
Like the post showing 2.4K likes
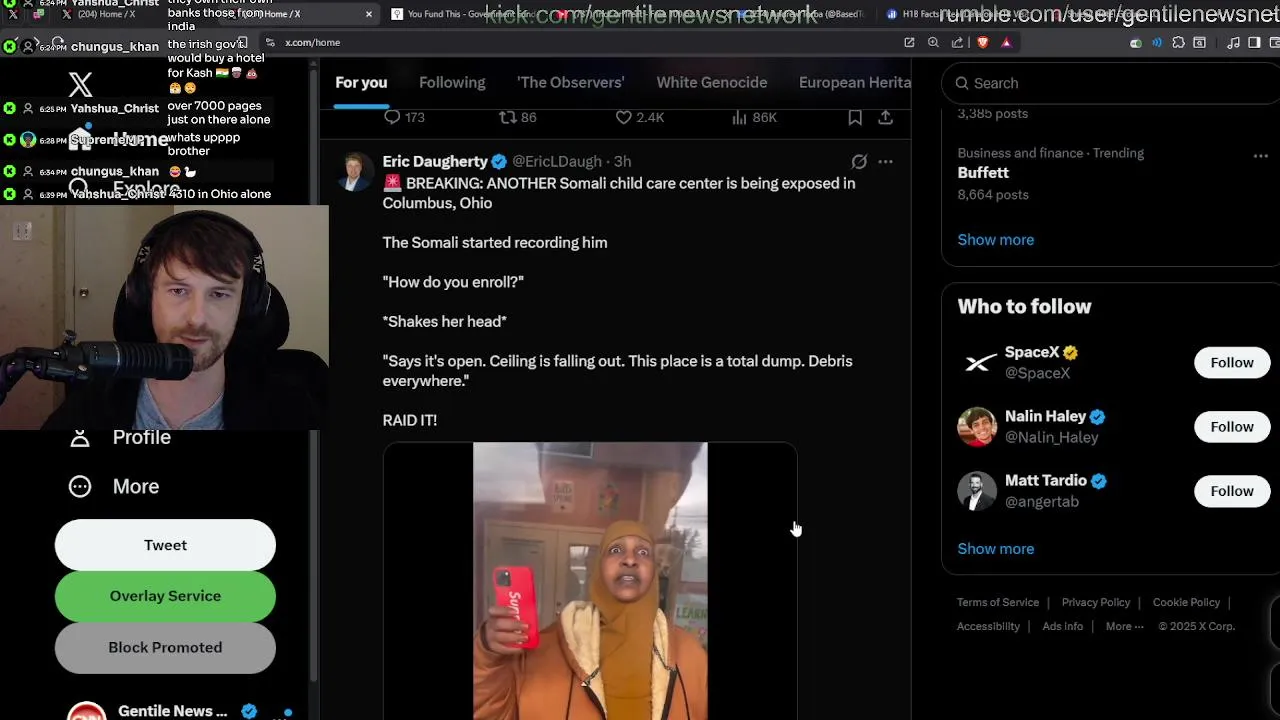[x=639, y=117]
